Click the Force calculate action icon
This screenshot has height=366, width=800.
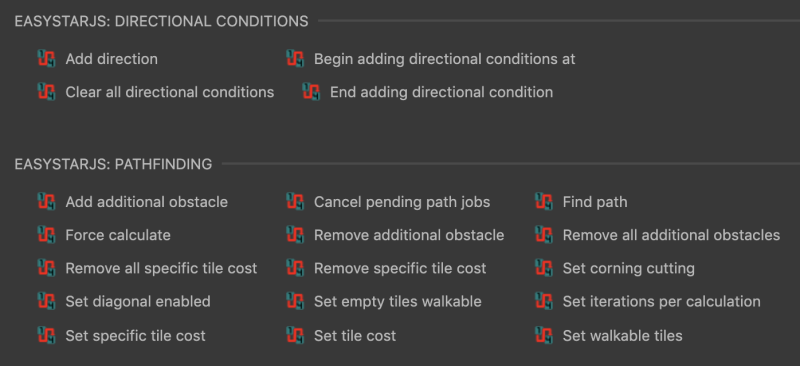pyautogui.click(x=46, y=235)
